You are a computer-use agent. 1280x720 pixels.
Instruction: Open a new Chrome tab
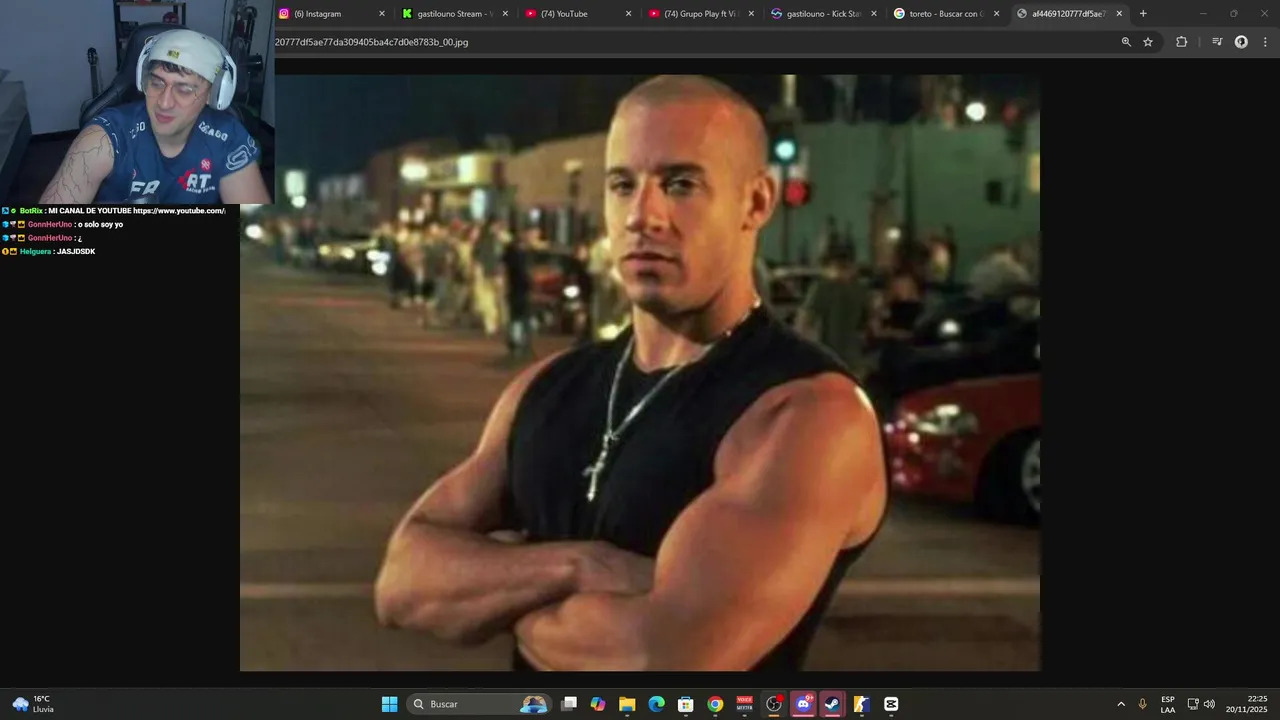[1143, 14]
